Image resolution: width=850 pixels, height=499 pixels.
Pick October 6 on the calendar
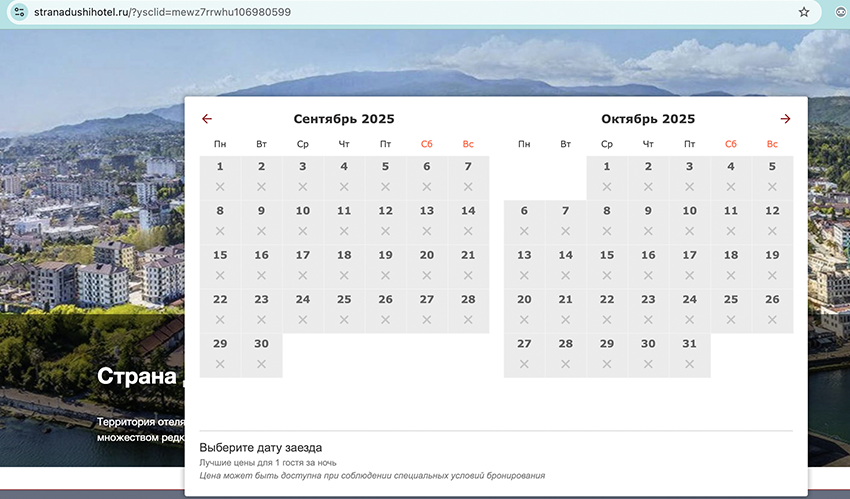[x=524, y=220]
